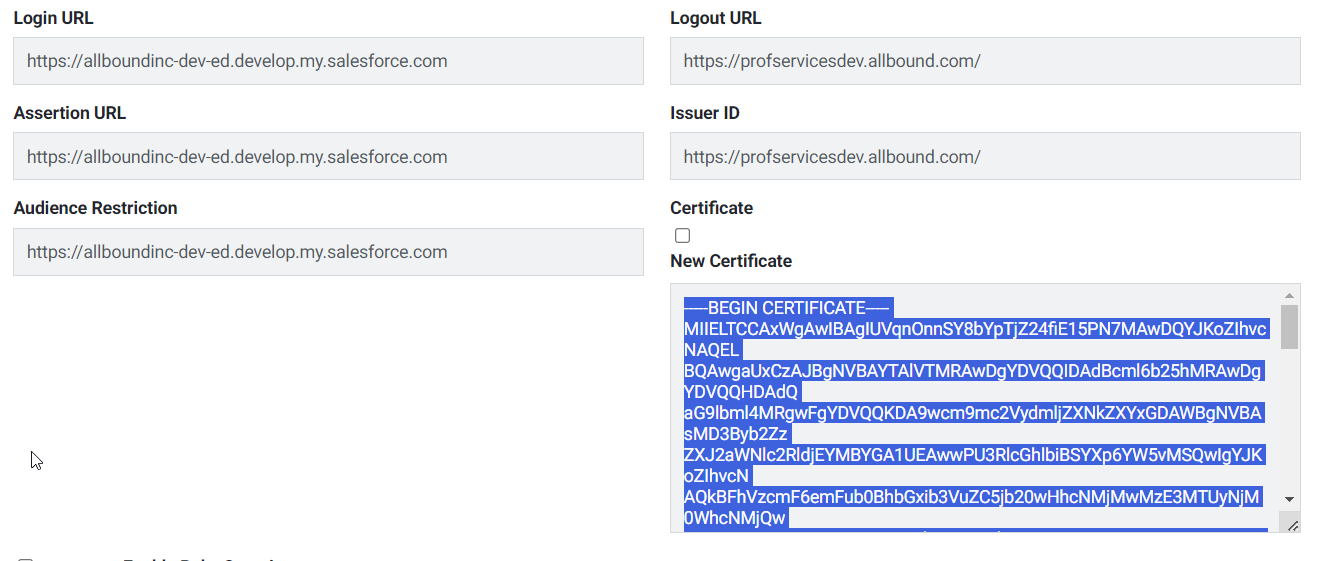Click the Certificate label

point(711,208)
